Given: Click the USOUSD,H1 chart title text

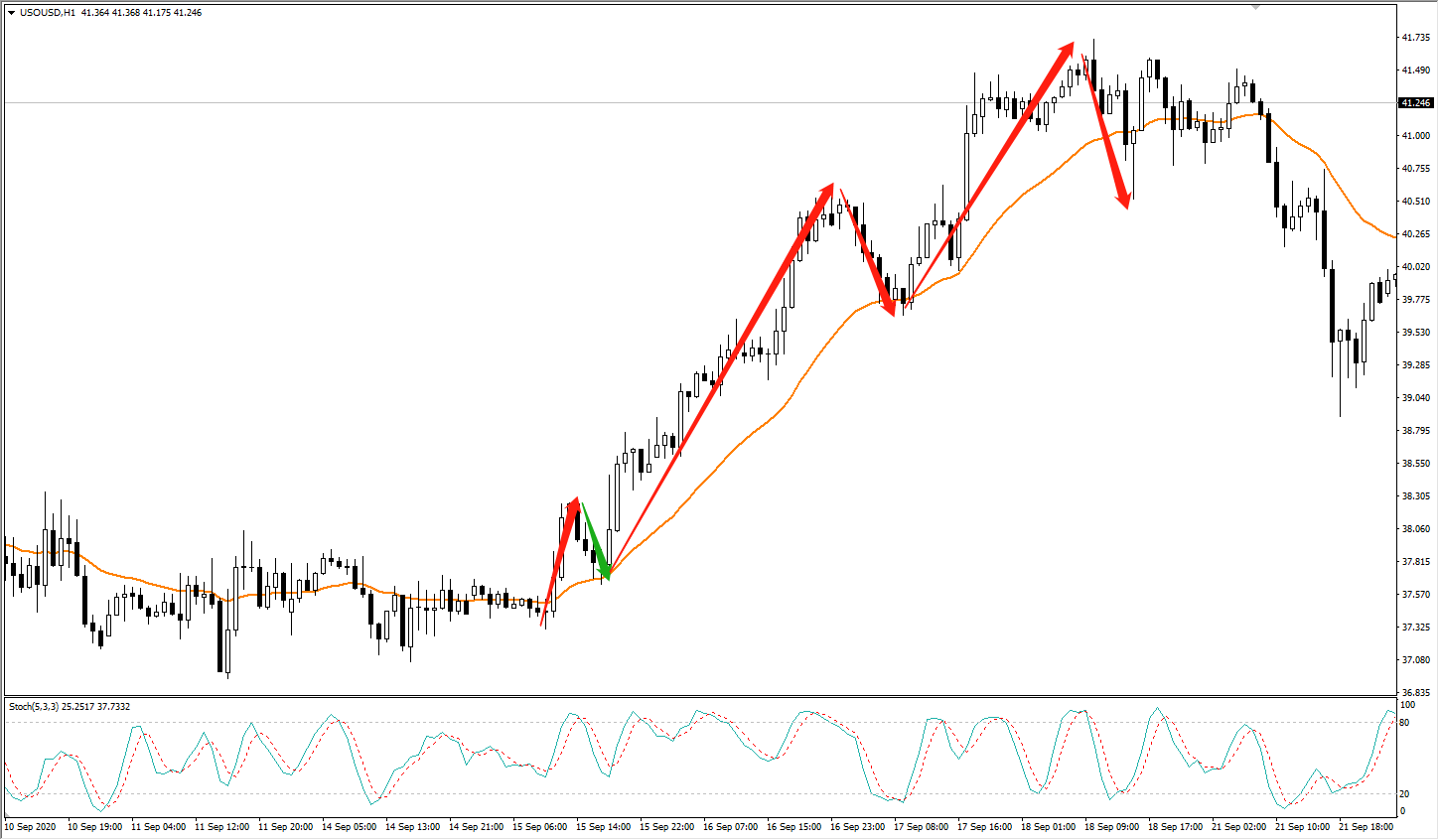Looking at the screenshot, I should (48, 13).
